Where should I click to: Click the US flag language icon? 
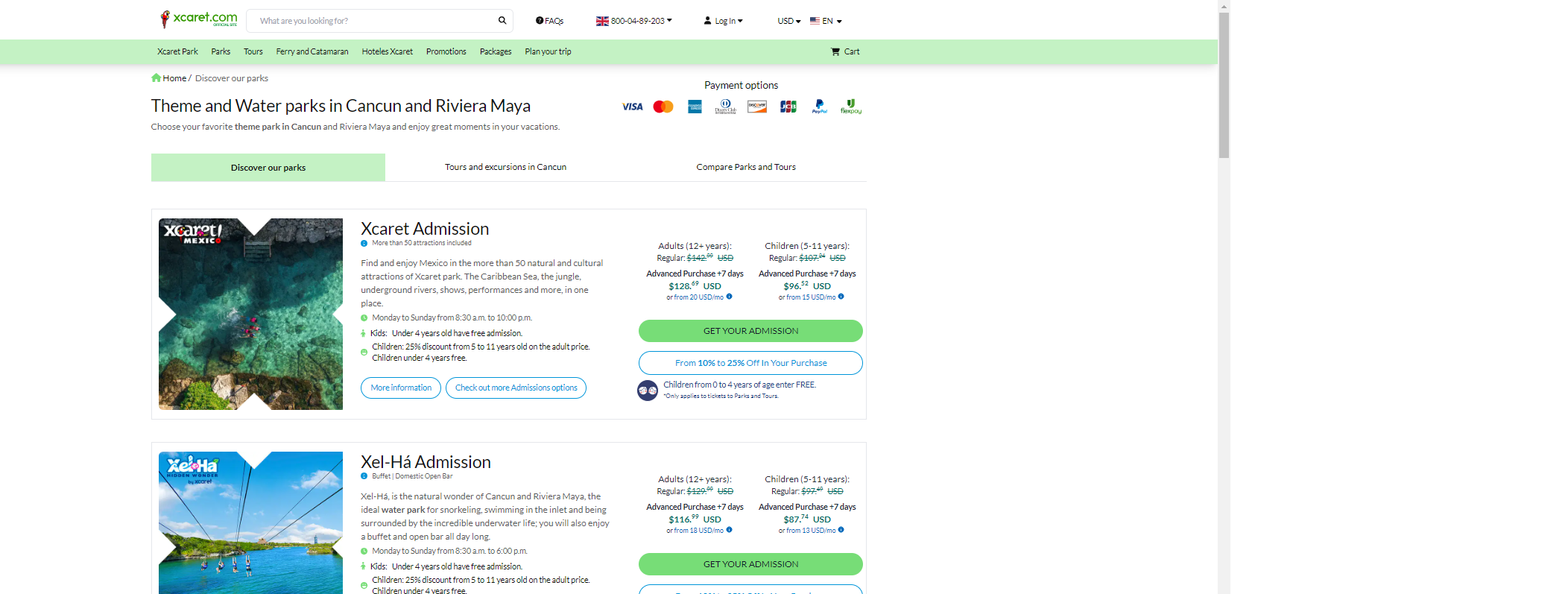click(815, 21)
